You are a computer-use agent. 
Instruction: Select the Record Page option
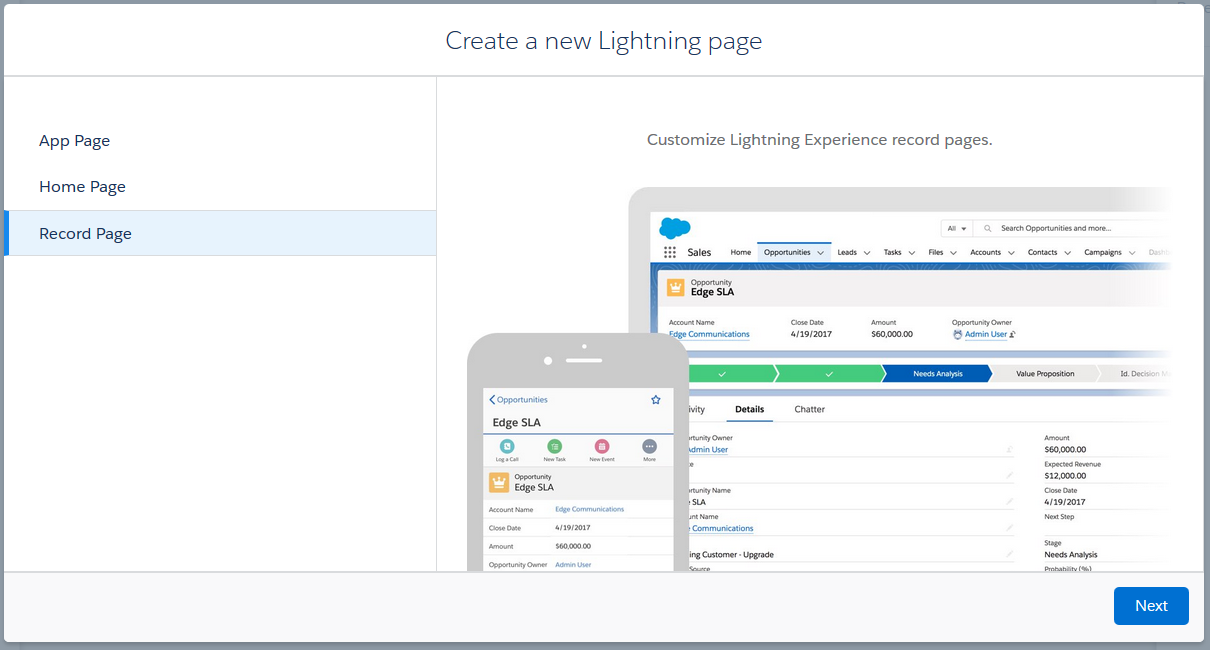[x=220, y=233]
